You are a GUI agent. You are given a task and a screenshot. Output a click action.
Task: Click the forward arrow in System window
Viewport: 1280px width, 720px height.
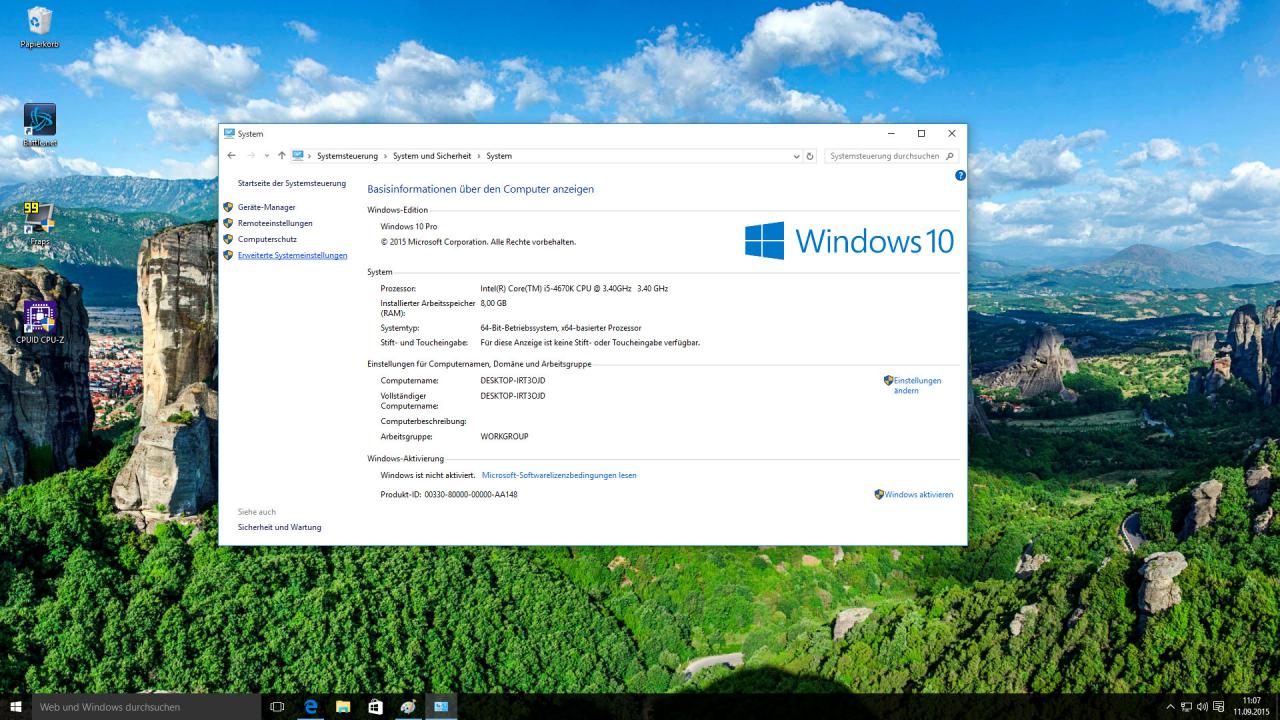pos(251,156)
